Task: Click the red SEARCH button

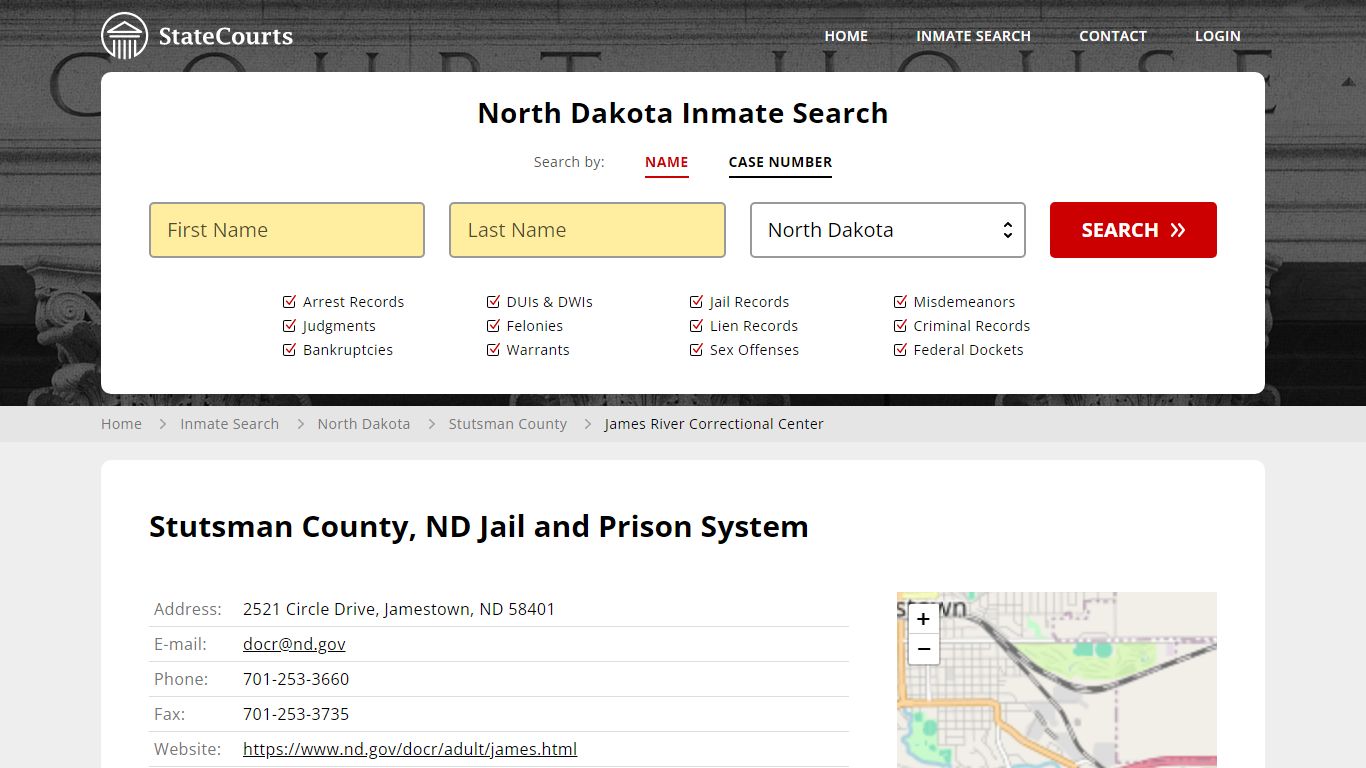Action: pos(1133,230)
